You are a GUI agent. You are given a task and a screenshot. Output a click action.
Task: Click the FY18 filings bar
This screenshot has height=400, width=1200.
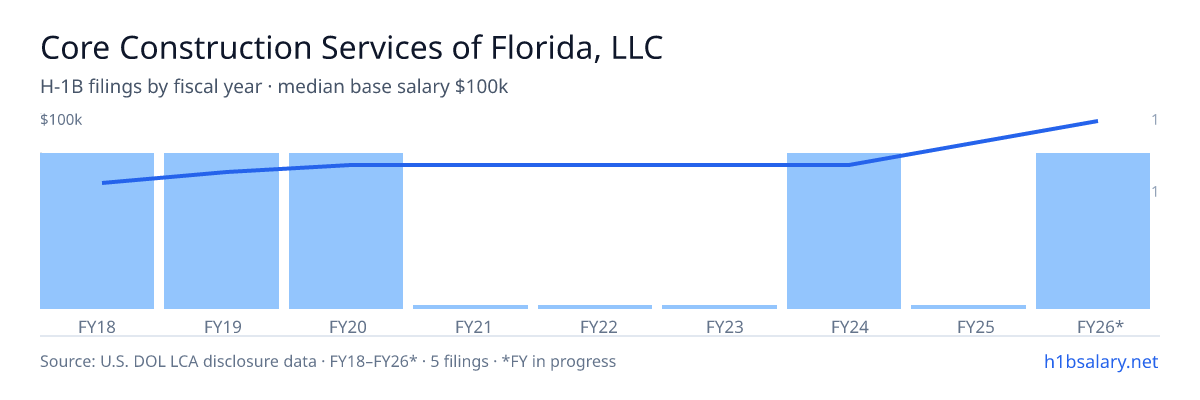click(97, 231)
